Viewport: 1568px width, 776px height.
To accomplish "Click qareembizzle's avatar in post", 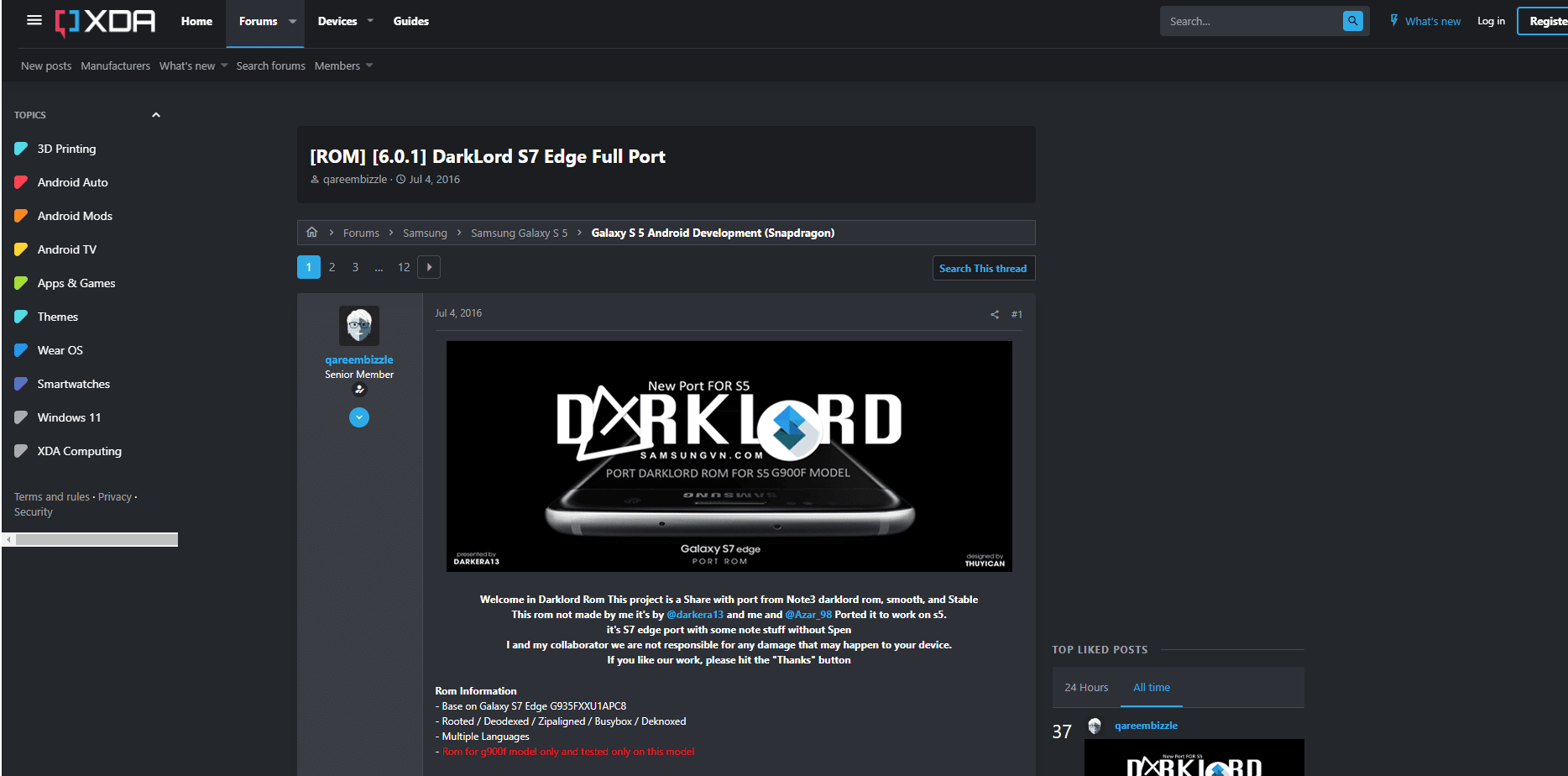I will [359, 326].
